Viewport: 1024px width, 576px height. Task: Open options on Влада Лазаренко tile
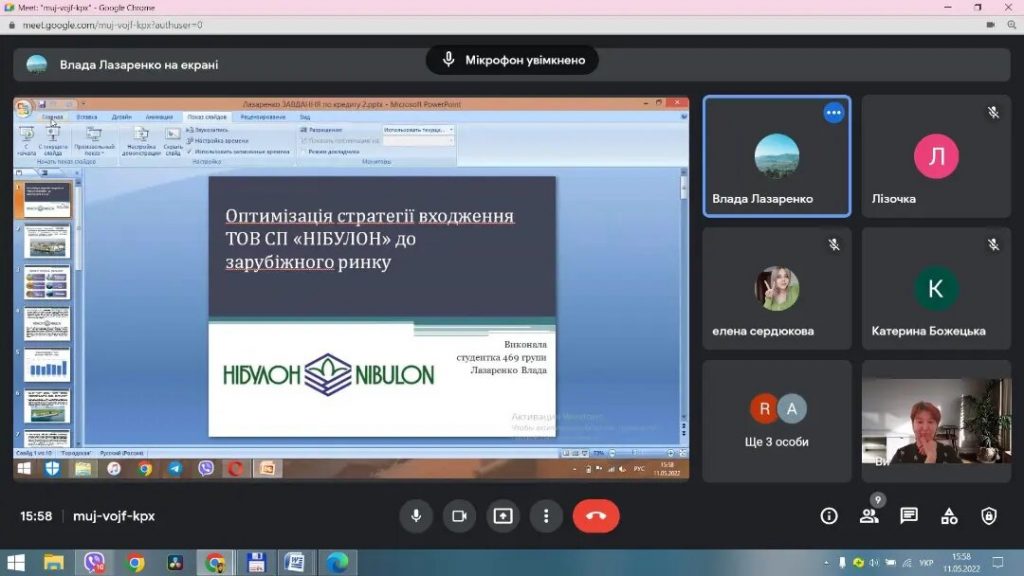click(833, 113)
